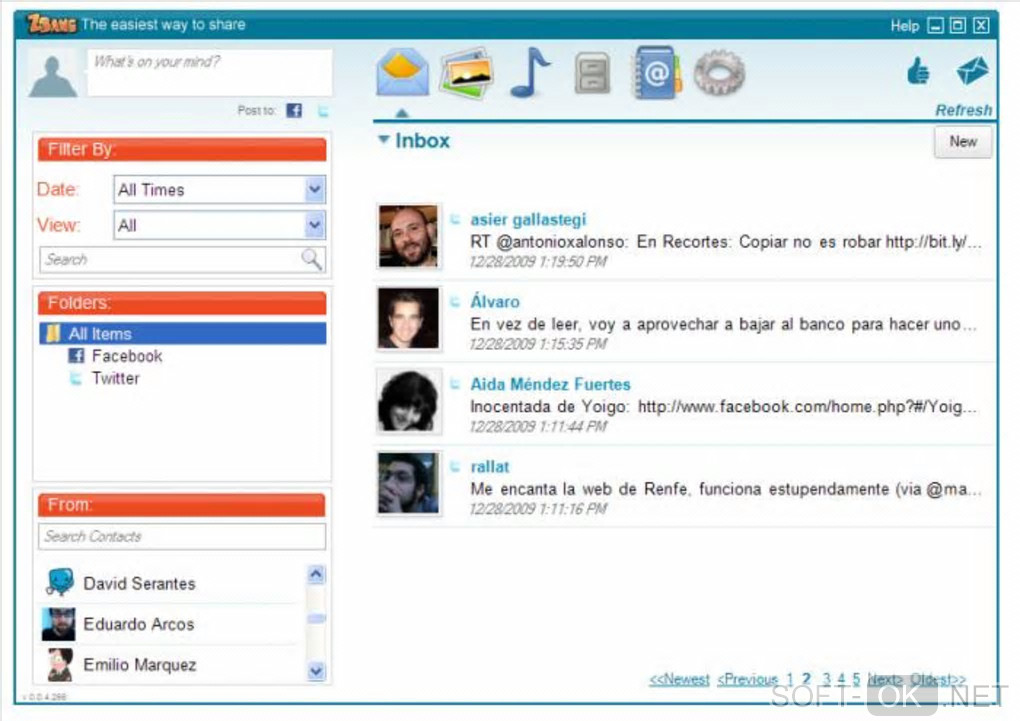
Task: Click the What's on your mind field
Action: 209,72
